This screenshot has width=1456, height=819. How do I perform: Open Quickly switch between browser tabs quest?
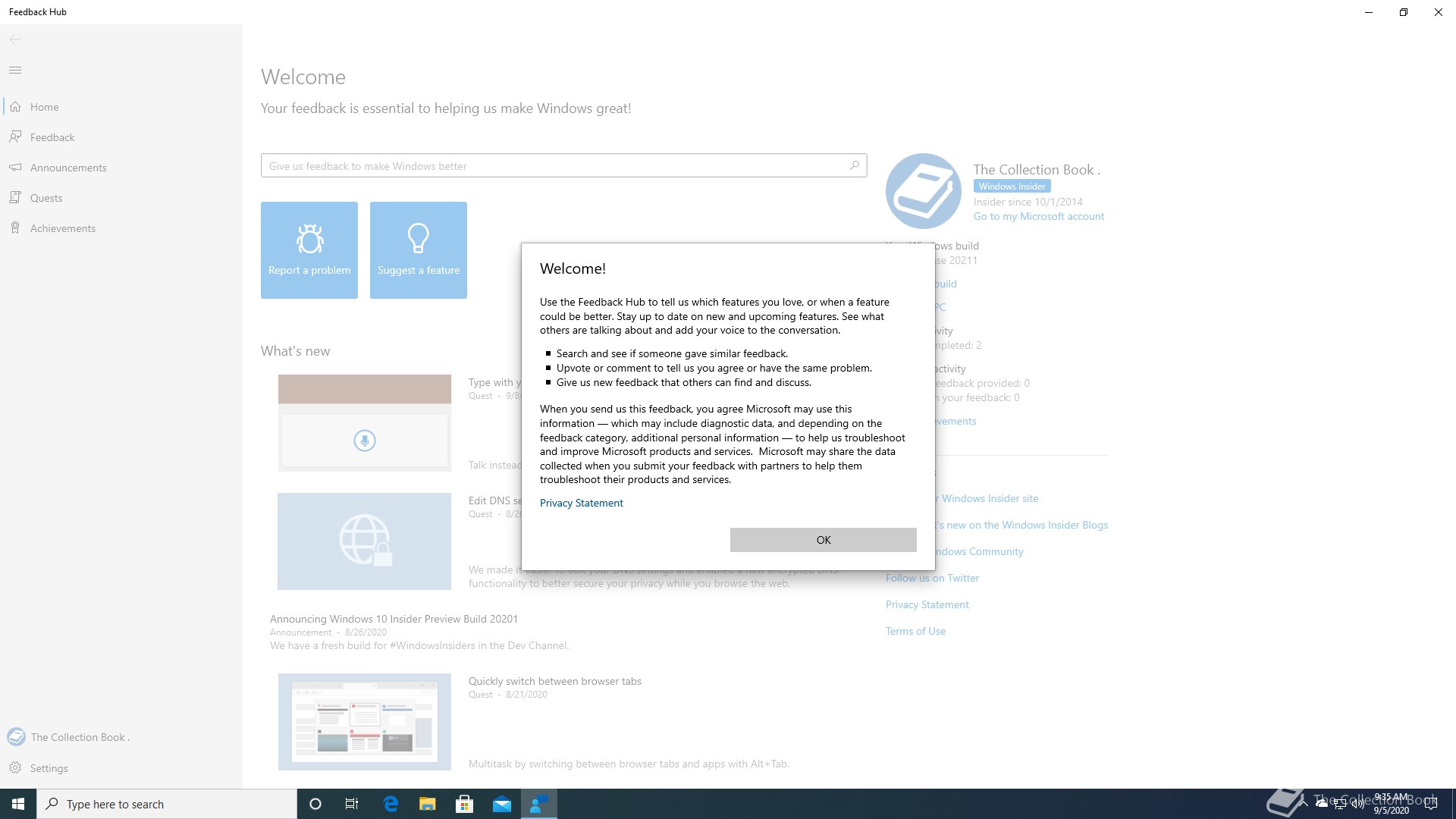[x=555, y=681]
